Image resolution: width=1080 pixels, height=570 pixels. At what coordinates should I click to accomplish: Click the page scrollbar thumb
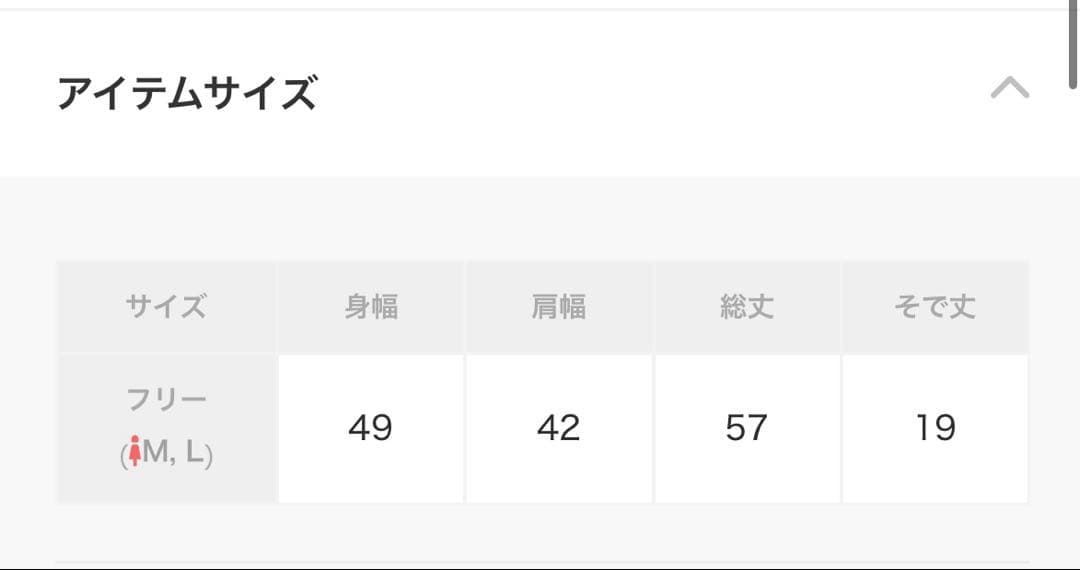coord(1073,45)
